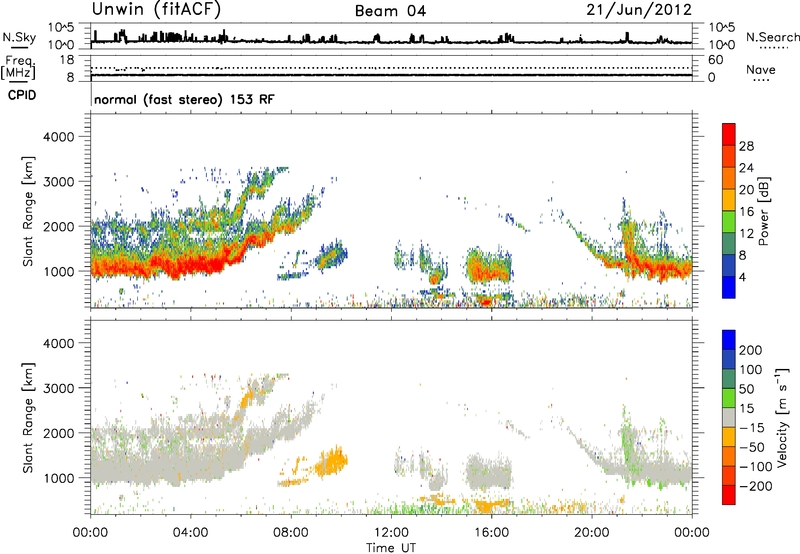Click the "16:00" time tick label
The height and width of the screenshot is (554, 800).
(491, 533)
